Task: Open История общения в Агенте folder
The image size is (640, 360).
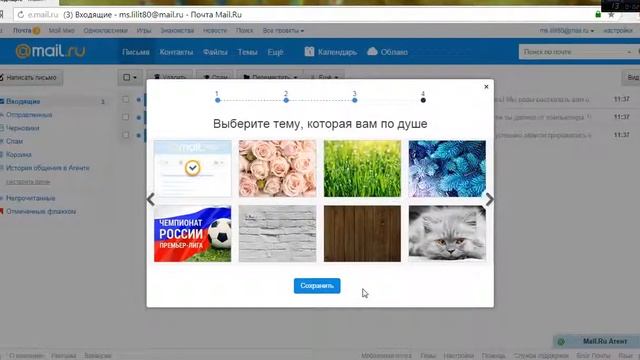Action: (47, 168)
